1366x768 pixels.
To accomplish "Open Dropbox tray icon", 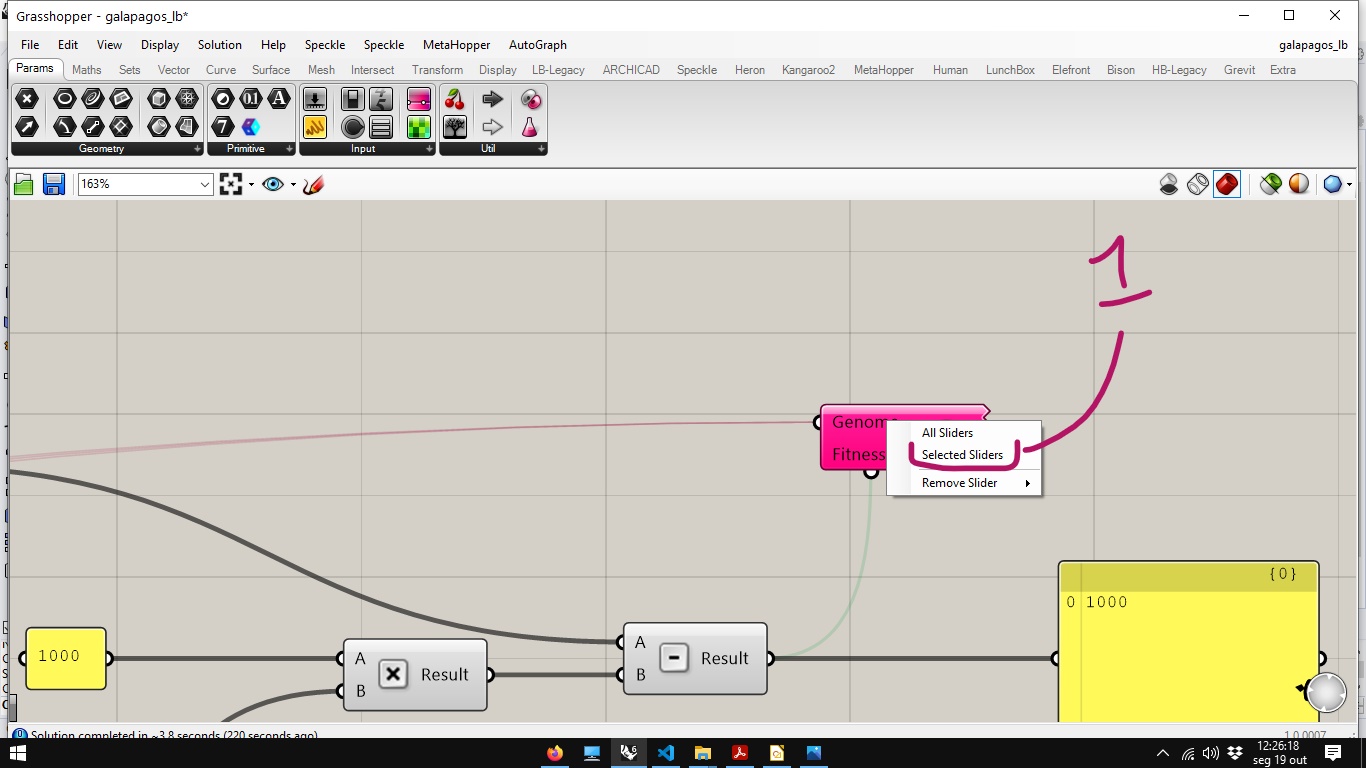I will point(1235,753).
